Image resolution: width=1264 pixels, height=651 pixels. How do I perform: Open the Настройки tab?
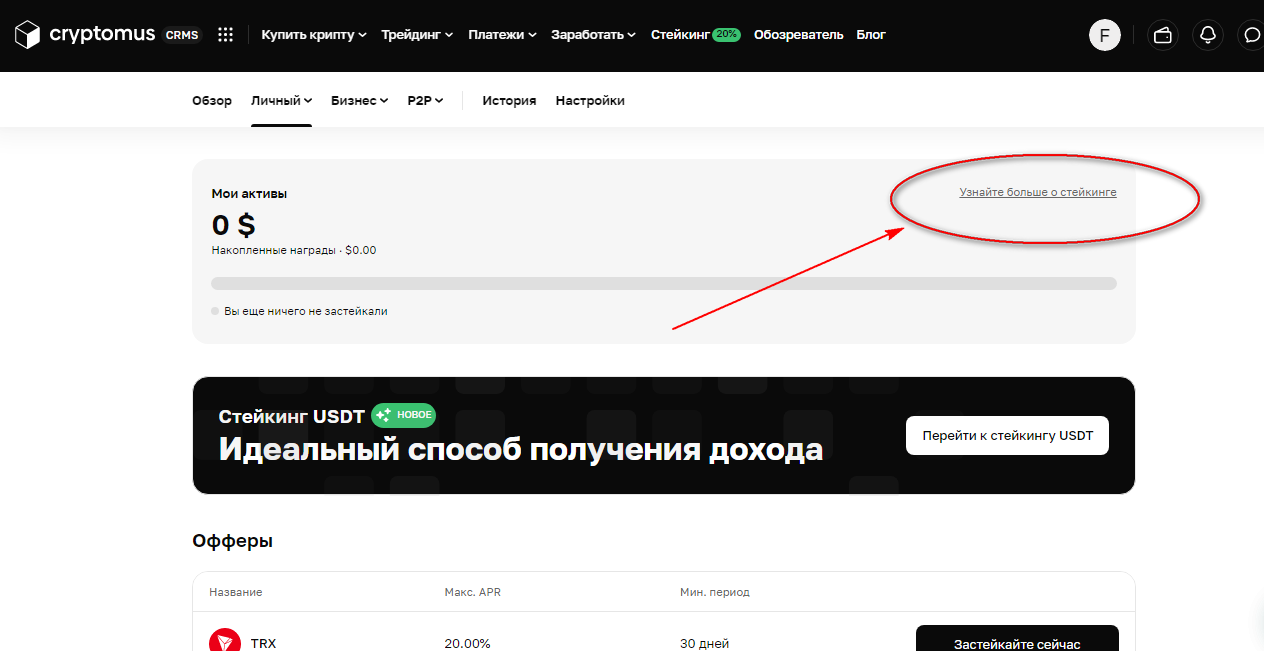point(590,101)
